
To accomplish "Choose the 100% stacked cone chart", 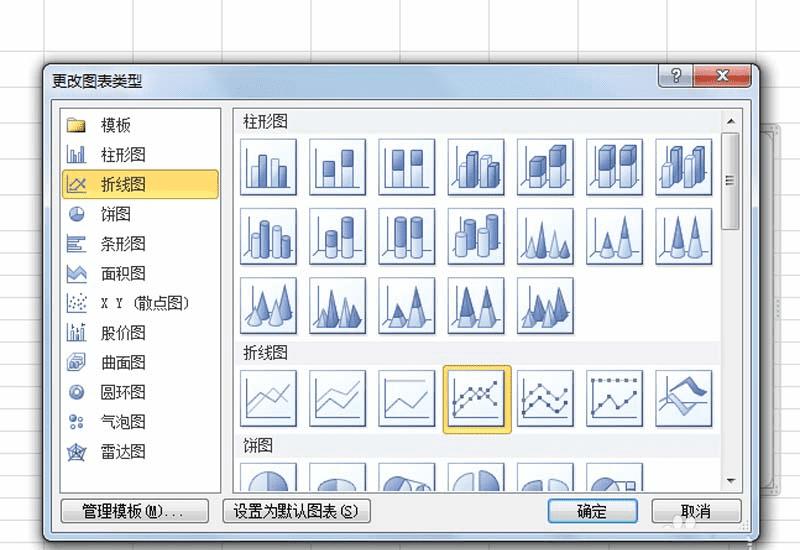I will pos(684,236).
